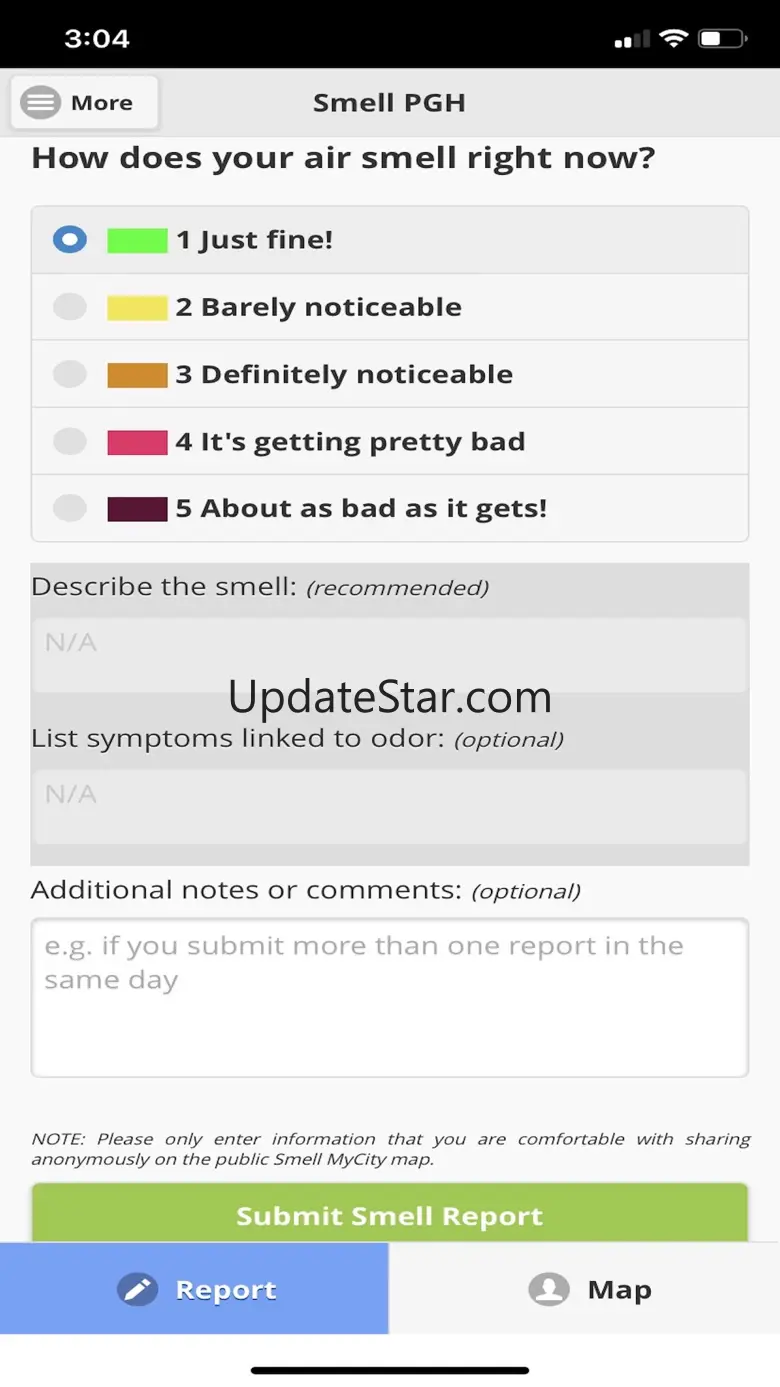Tap the cellular signal bars icon
Viewport: 780px width, 1387px height.
[630, 40]
